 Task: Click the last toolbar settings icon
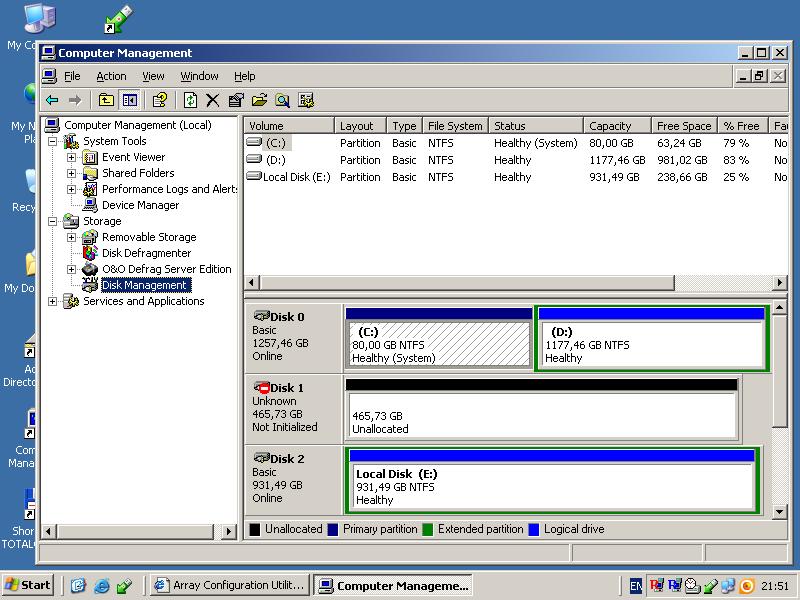[x=306, y=100]
